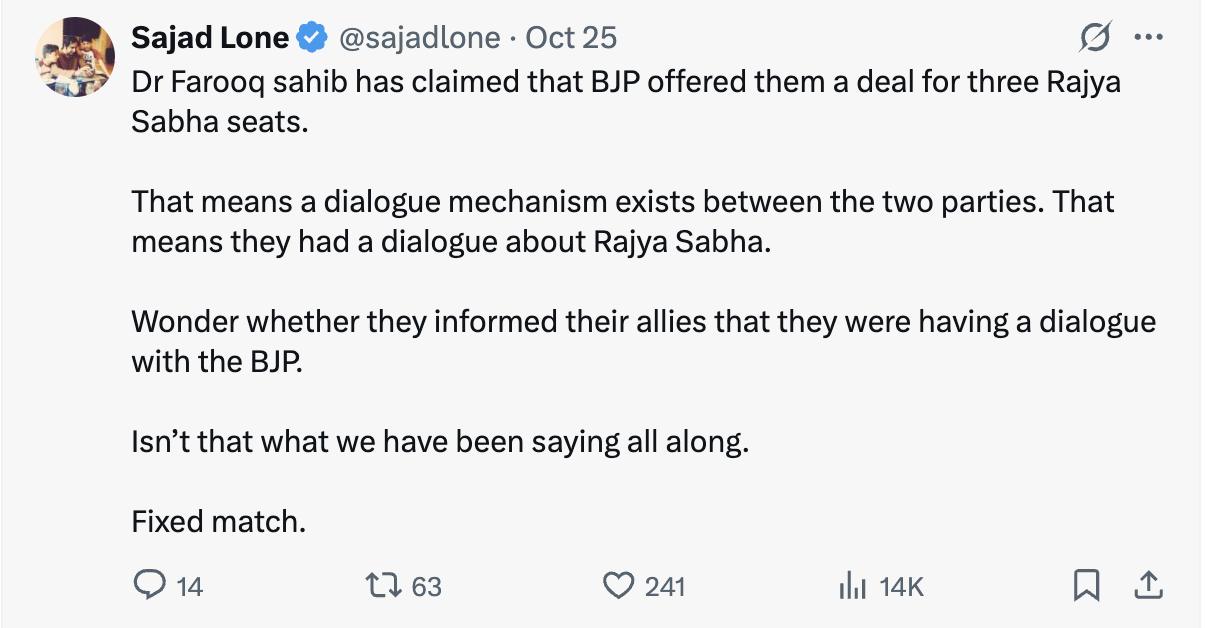This screenshot has width=1208, height=628.
Task: Open the @sajadlone handle link
Action: pos(420,38)
